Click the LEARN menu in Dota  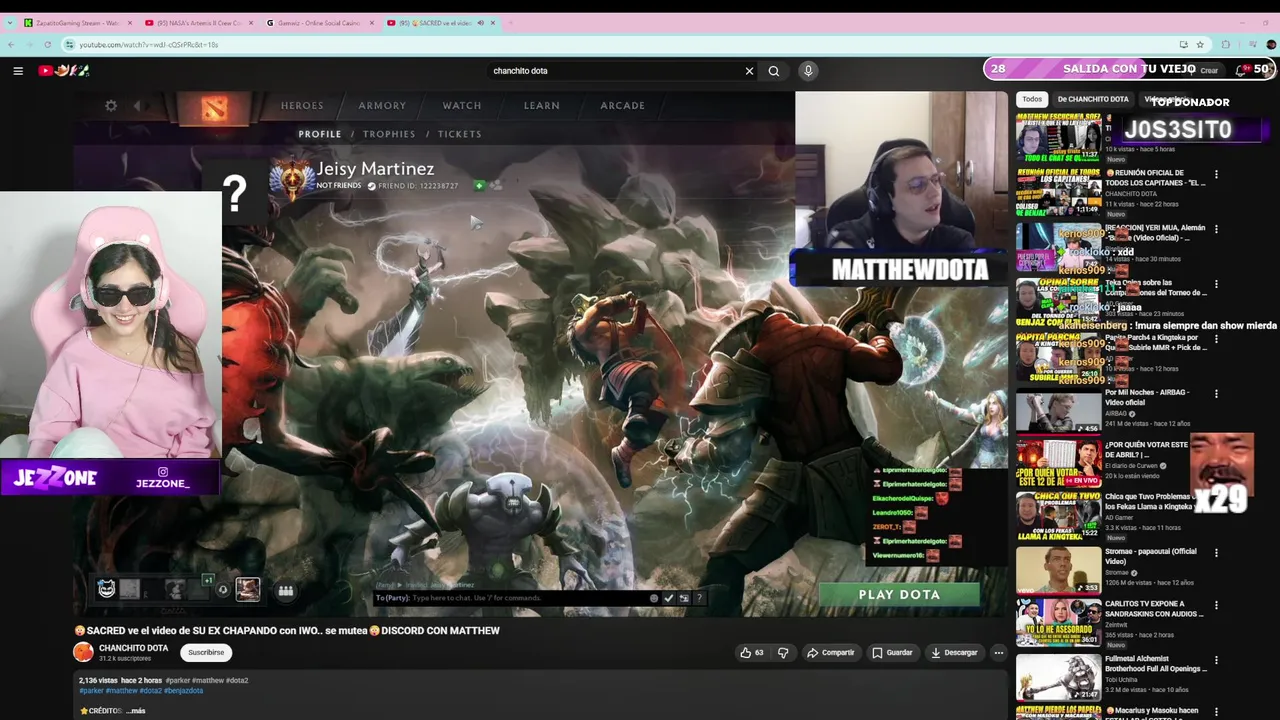[542, 105]
